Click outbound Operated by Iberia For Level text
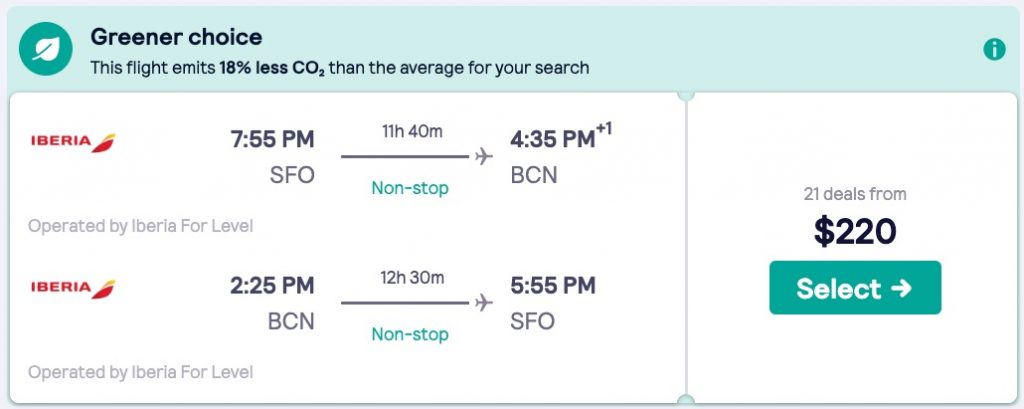The image size is (1024, 409). 141,226
